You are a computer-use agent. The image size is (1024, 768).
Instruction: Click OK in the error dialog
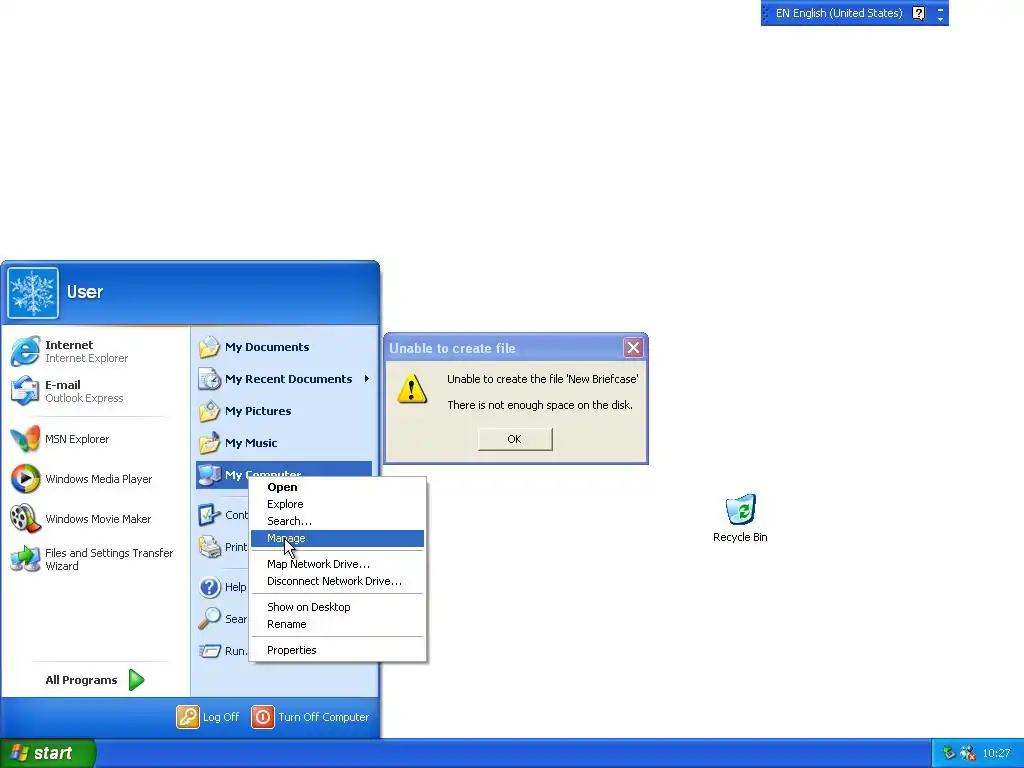[x=515, y=439]
